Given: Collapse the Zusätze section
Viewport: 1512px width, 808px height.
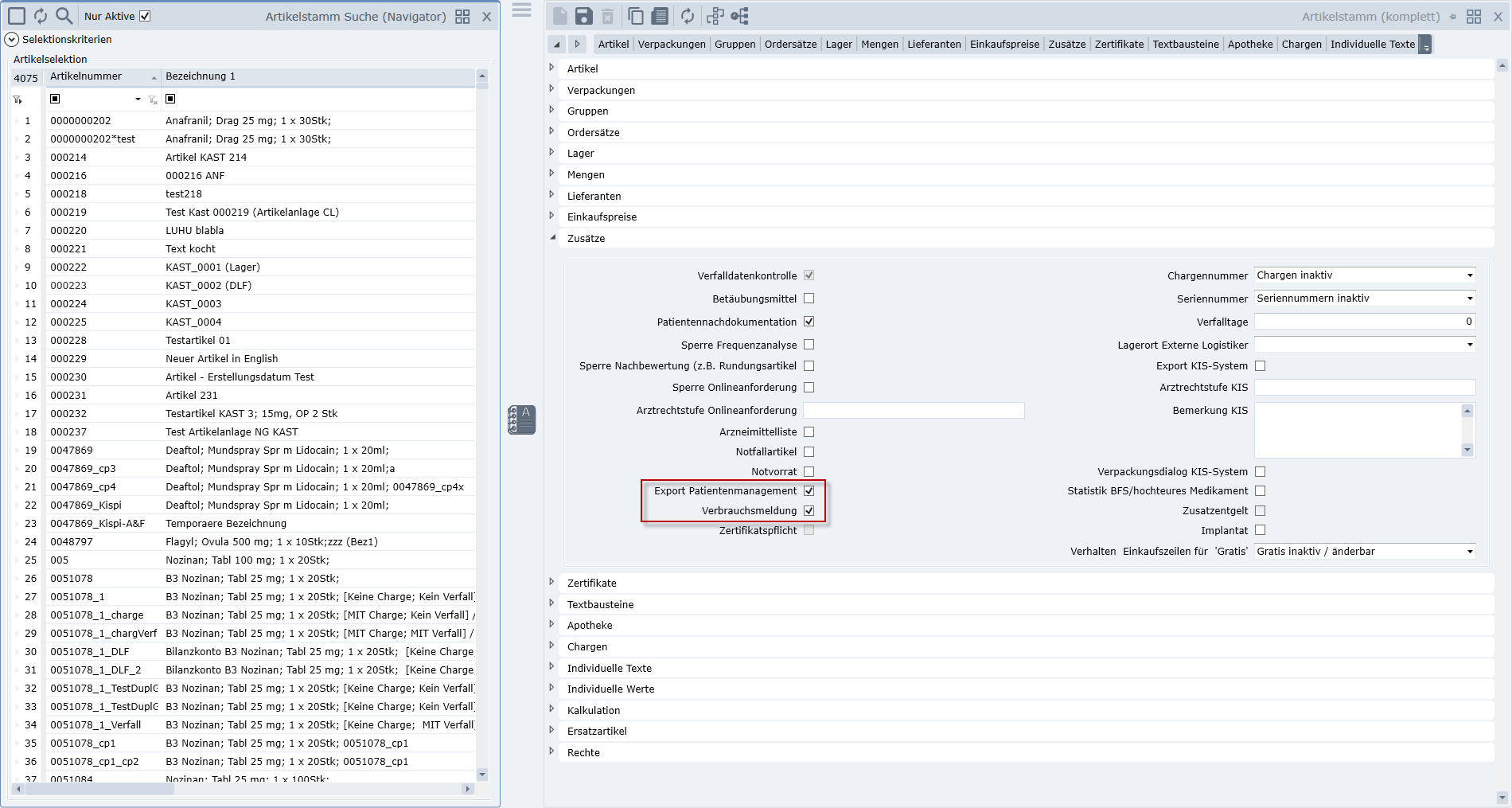Looking at the screenshot, I should click(x=552, y=237).
